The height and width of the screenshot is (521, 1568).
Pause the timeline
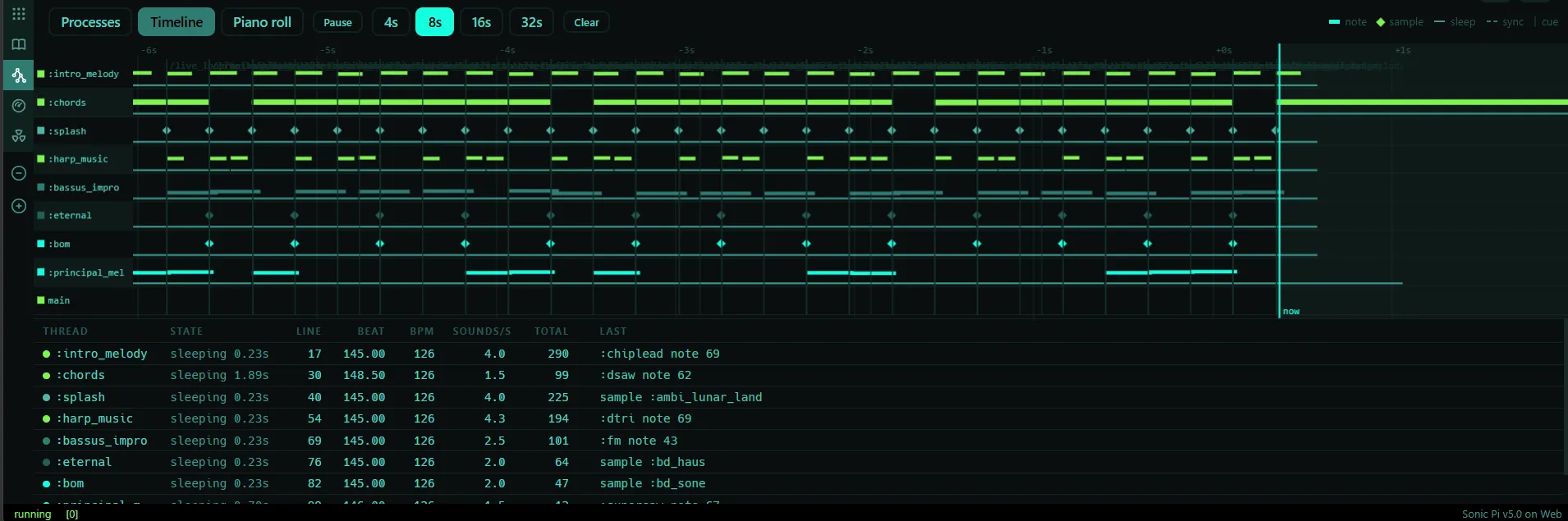click(337, 22)
